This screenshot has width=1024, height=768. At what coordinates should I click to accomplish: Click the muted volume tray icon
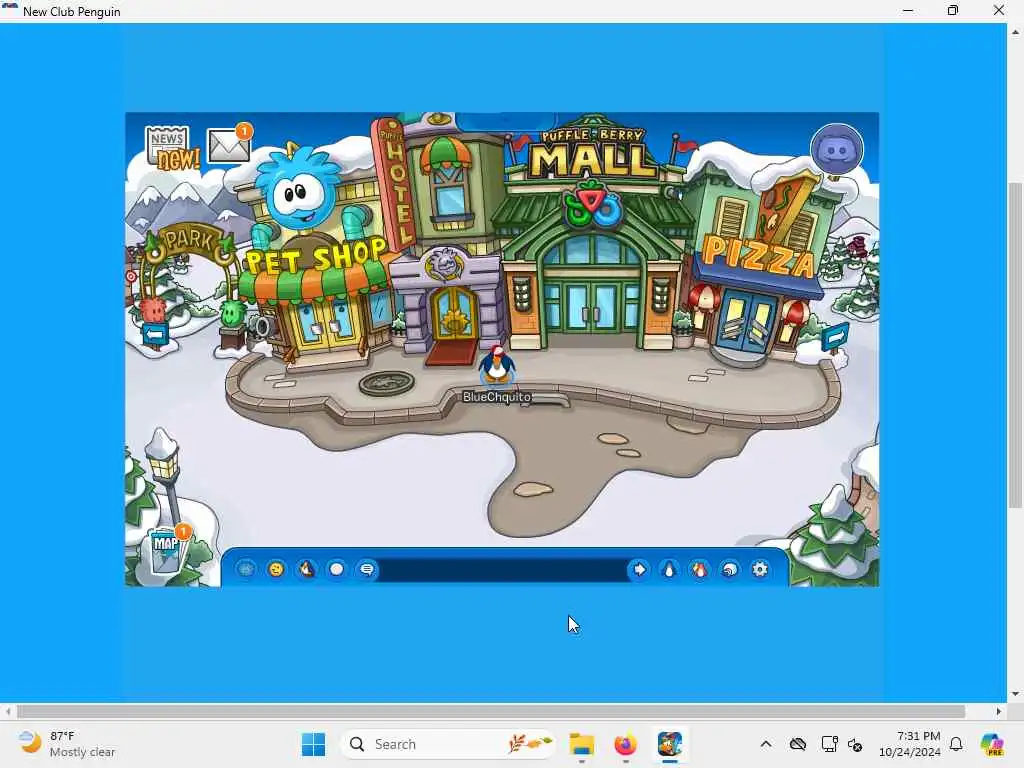click(x=855, y=744)
